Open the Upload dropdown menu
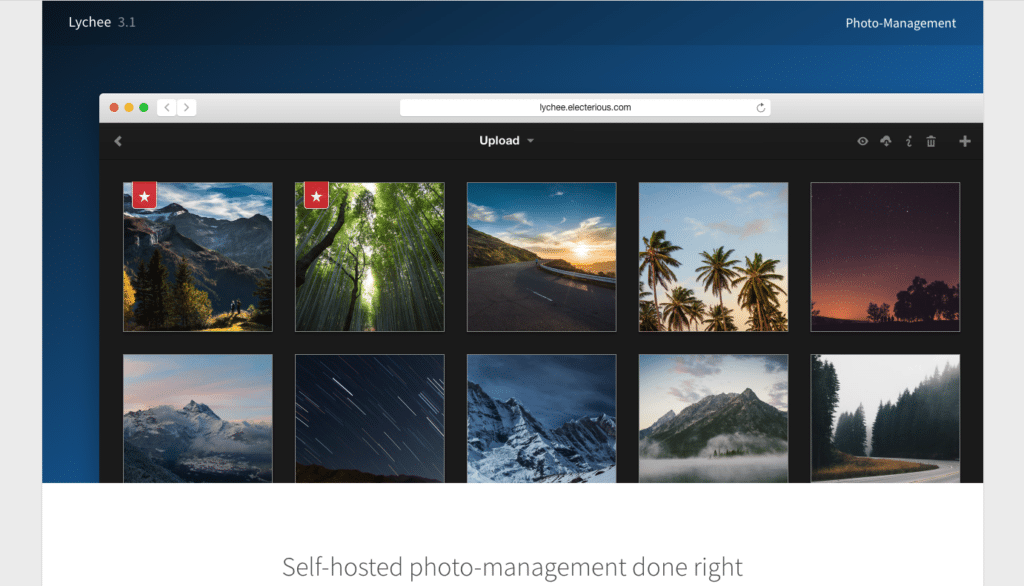The height and width of the screenshot is (586, 1024). pos(500,141)
